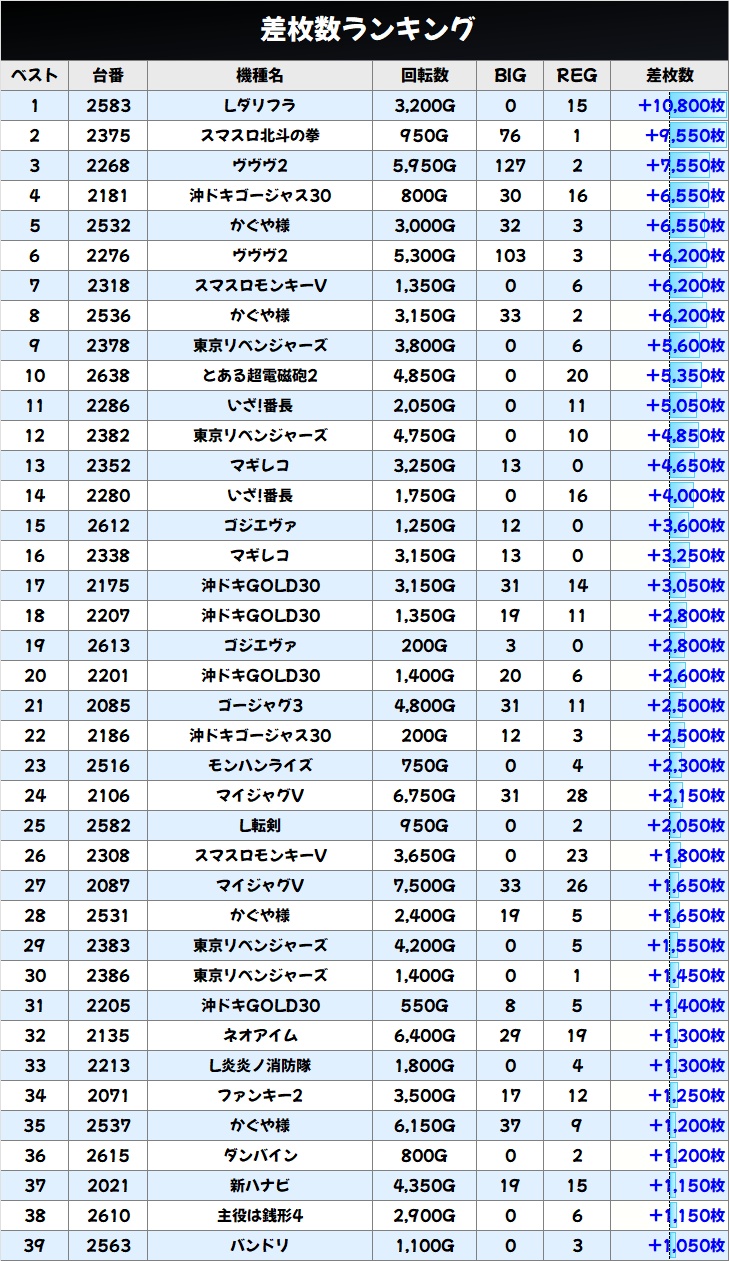Click the 差枚数 column header
The height and width of the screenshot is (1261, 729).
(x=669, y=76)
